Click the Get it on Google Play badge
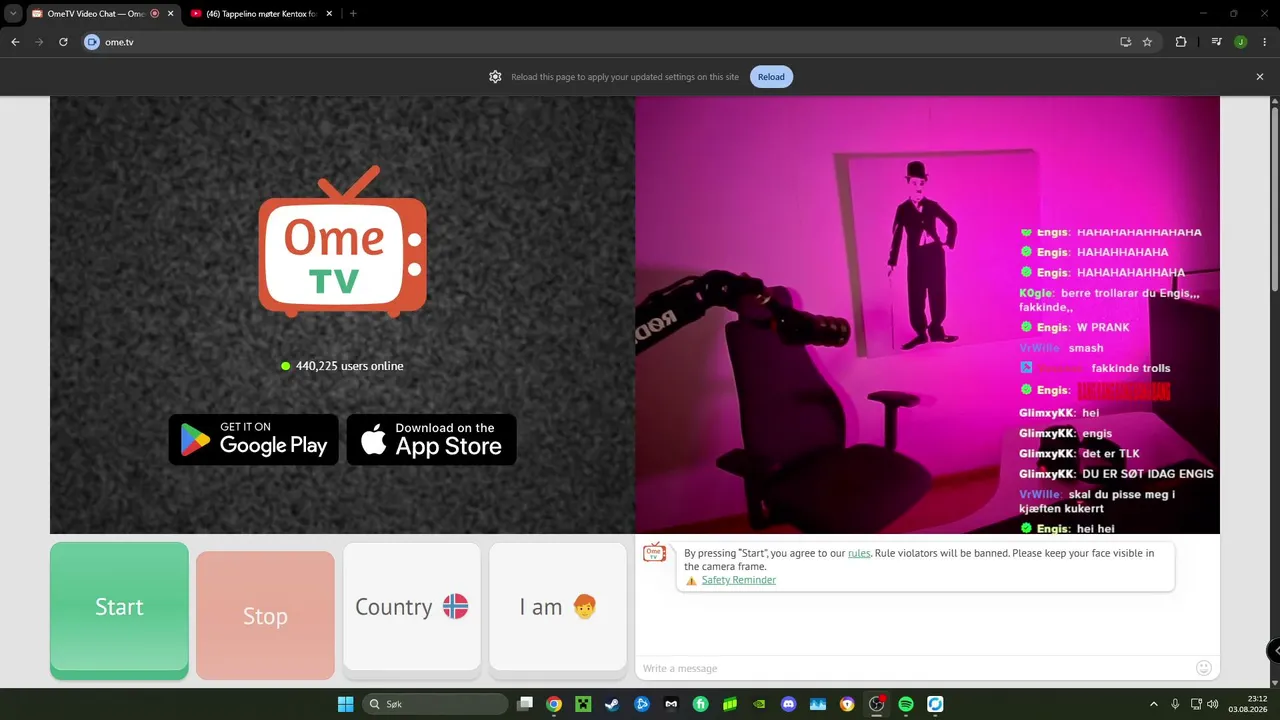1280x720 pixels. (x=254, y=439)
